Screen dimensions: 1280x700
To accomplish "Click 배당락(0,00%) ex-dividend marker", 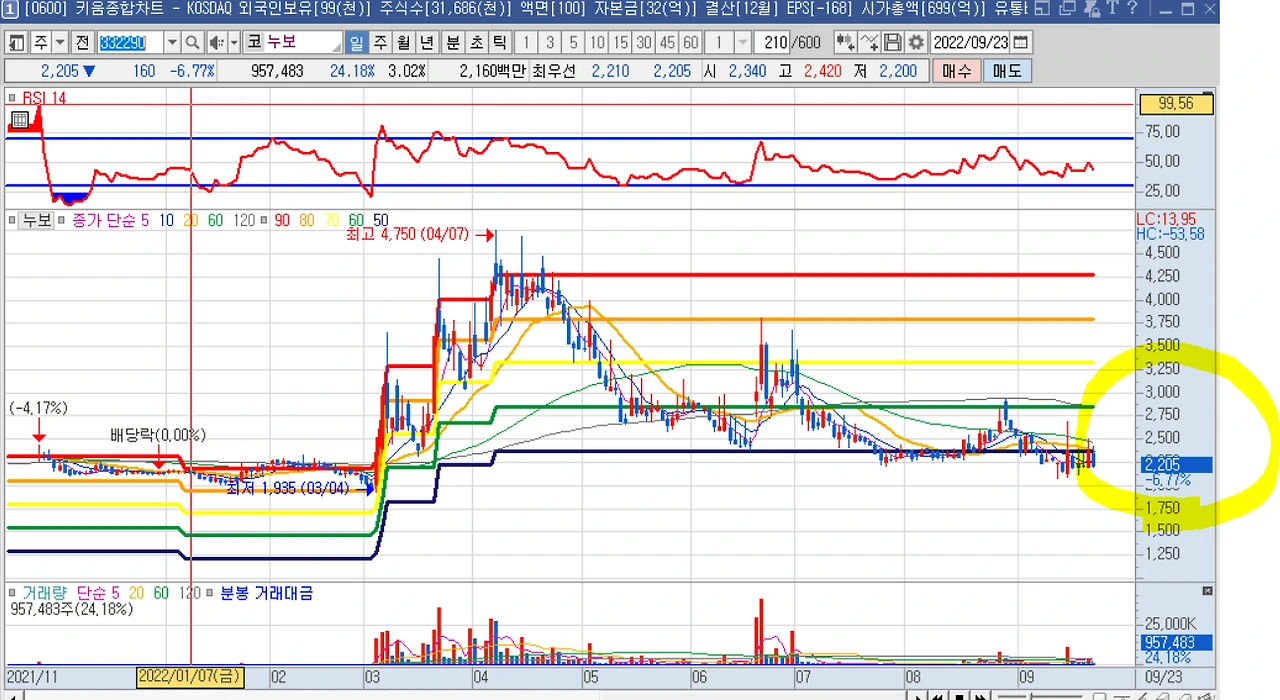I will (x=158, y=435).
